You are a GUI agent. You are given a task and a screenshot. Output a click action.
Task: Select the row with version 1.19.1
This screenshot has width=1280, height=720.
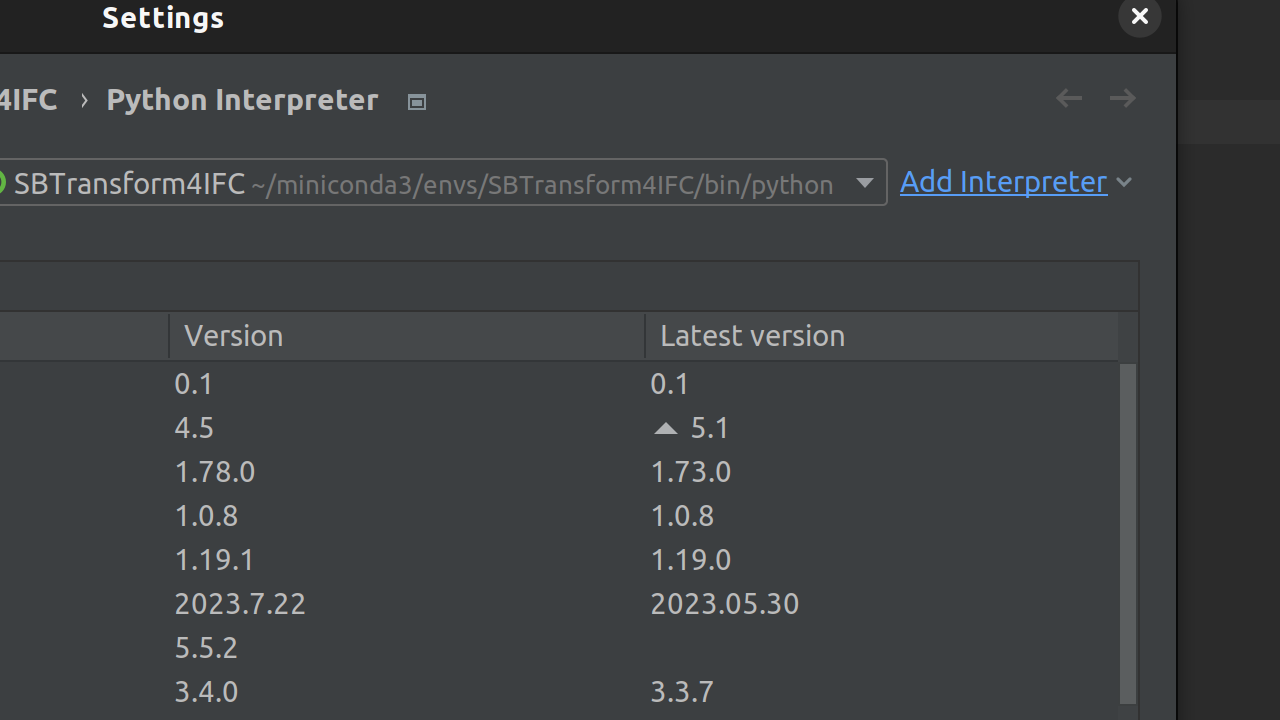pyautogui.click(x=215, y=560)
